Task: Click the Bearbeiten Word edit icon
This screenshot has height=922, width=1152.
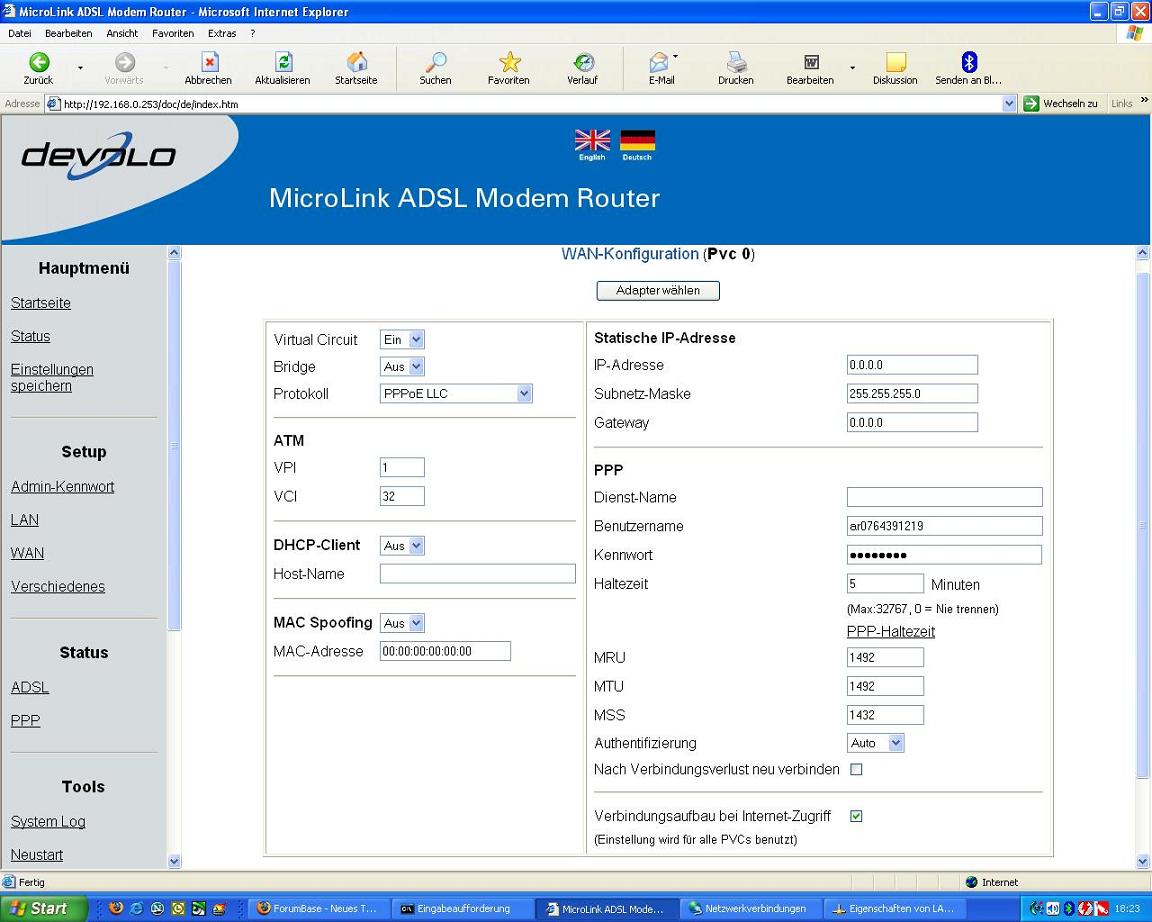Action: [x=811, y=62]
